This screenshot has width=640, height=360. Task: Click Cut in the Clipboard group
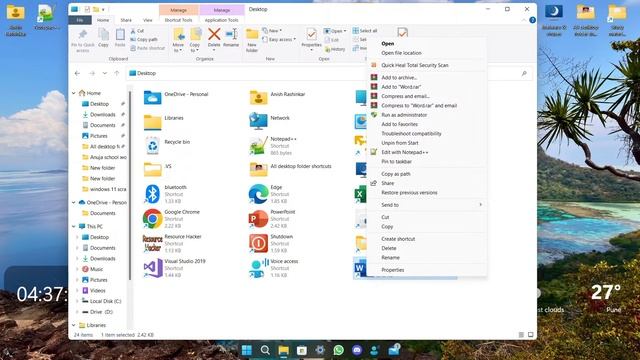137,31
